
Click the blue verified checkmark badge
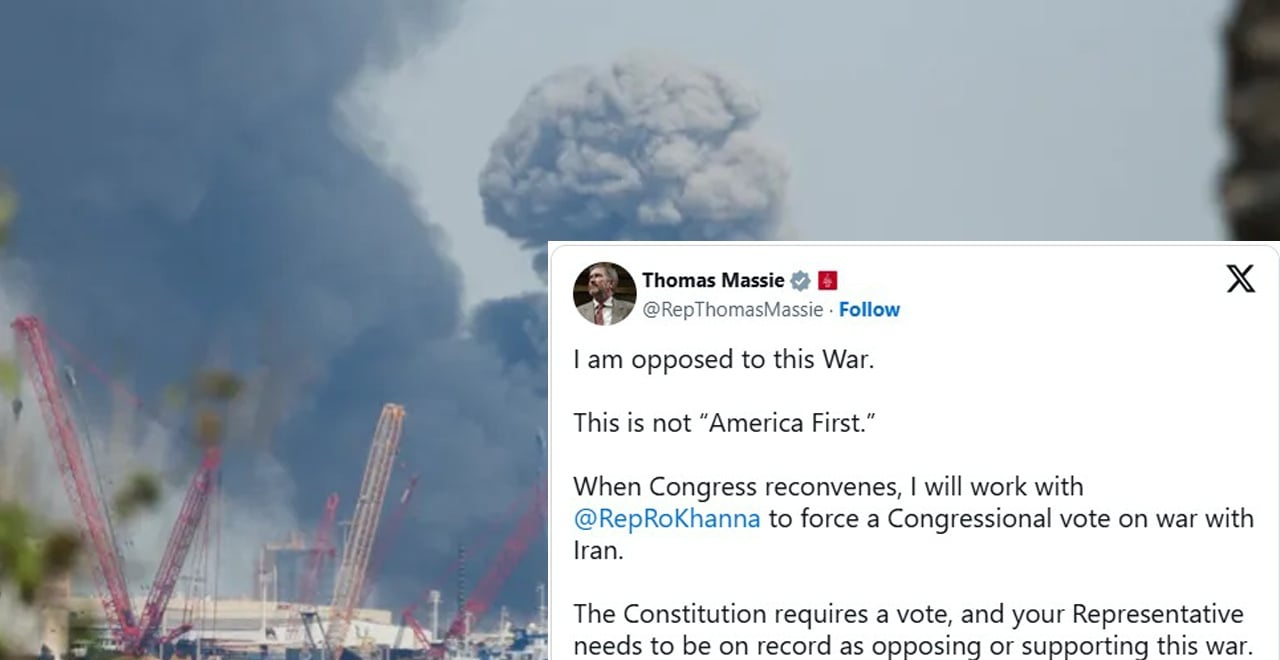(x=800, y=281)
